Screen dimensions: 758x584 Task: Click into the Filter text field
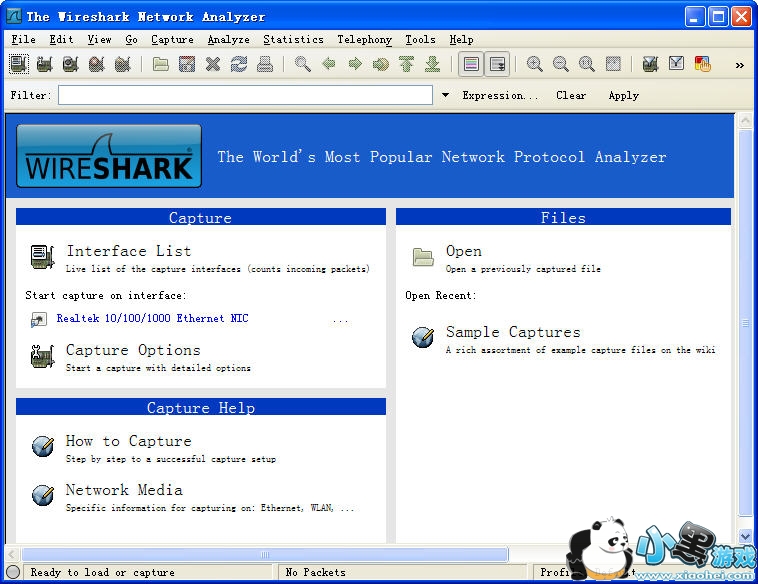[x=245, y=96]
